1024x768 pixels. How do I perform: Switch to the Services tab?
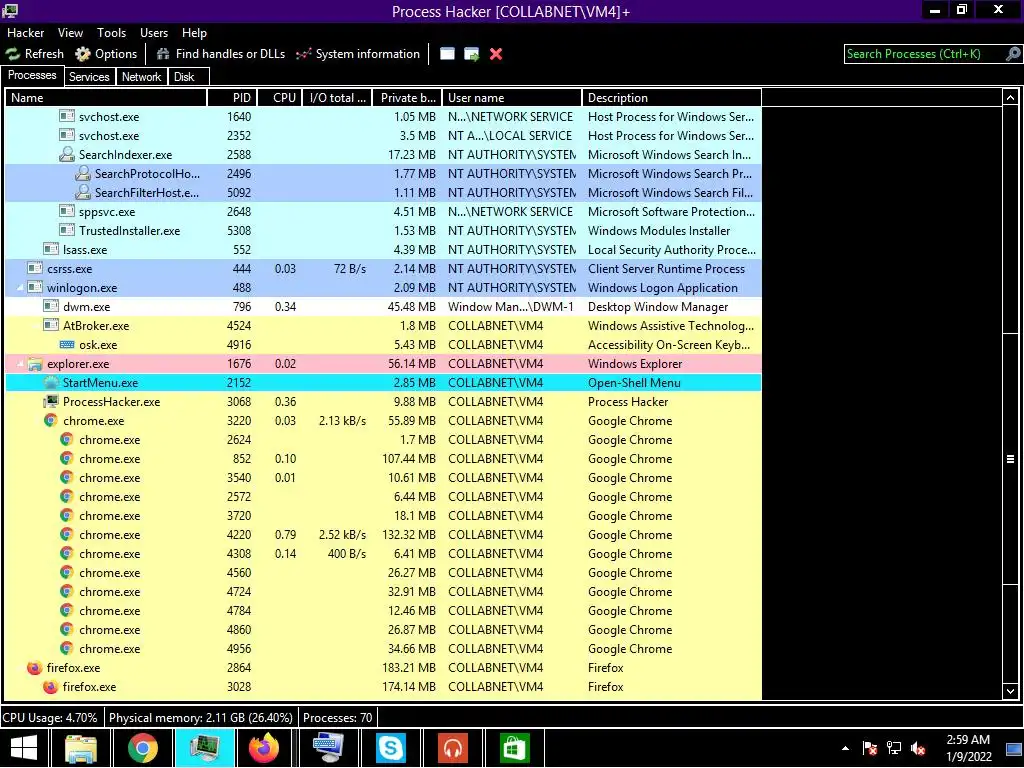(x=89, y=76)
